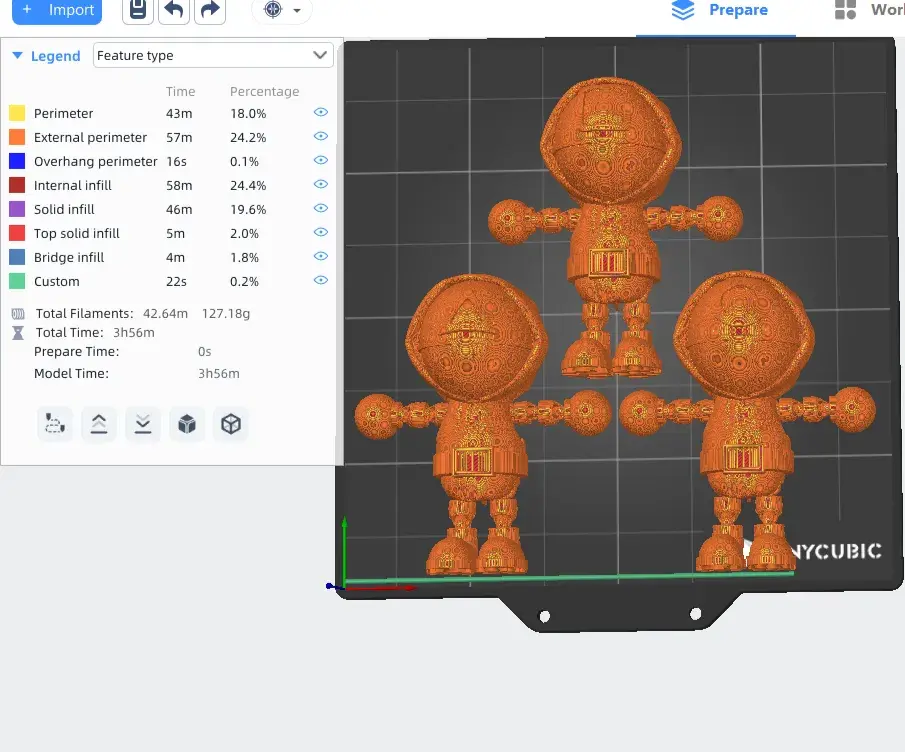Toggle Top solid infill visibility
Screen dimensions: 905x752
coord(321,232)
